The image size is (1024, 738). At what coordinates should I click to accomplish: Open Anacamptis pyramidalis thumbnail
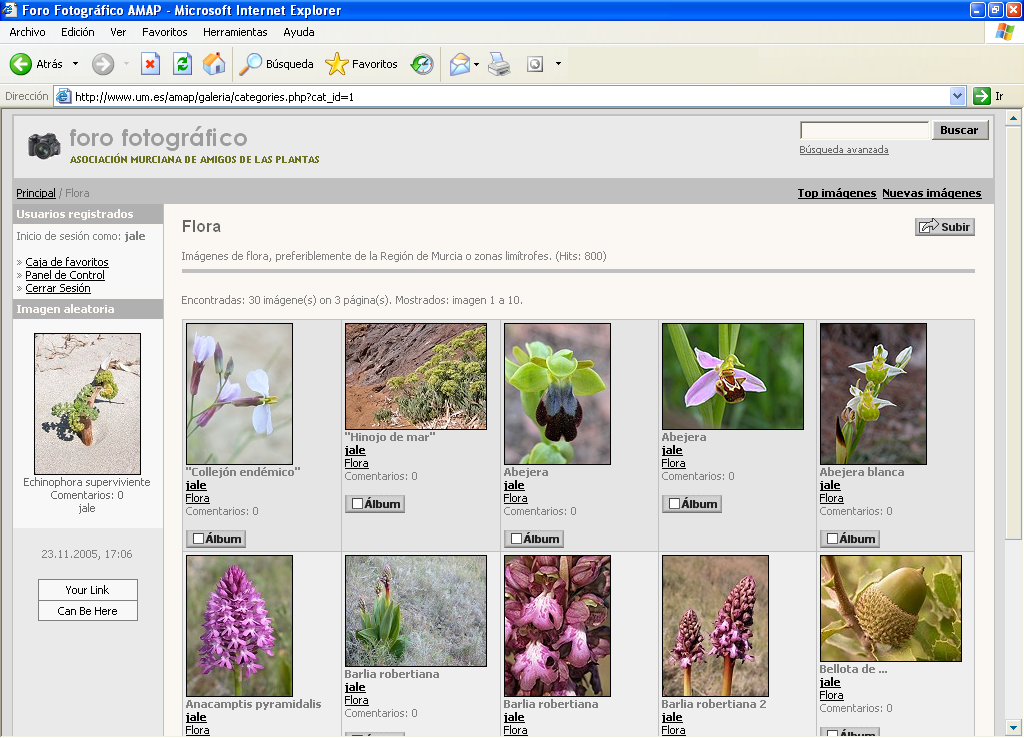pyautogui.click(x=239, y=626)
